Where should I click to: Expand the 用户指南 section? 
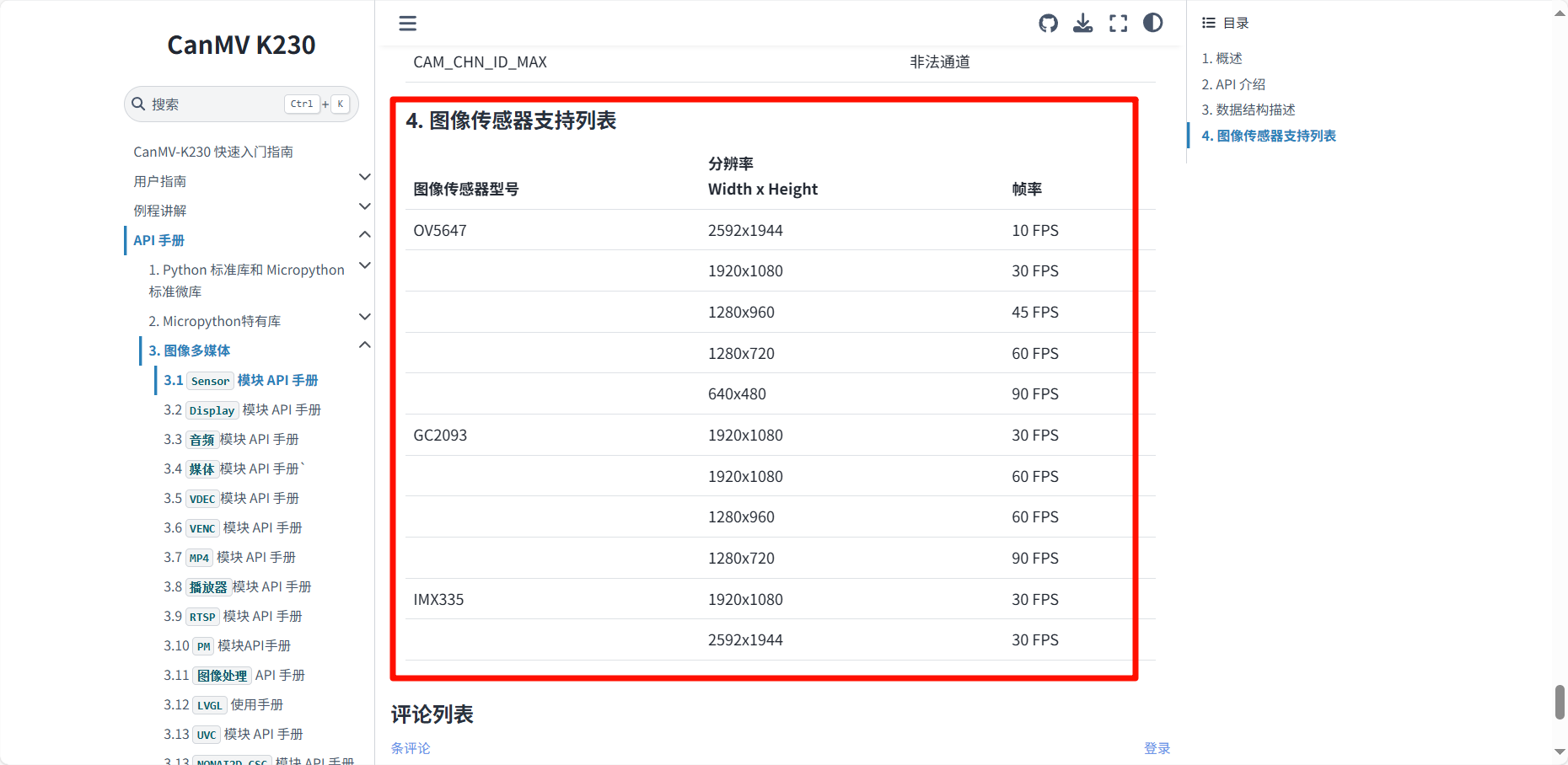click(364, 177)
